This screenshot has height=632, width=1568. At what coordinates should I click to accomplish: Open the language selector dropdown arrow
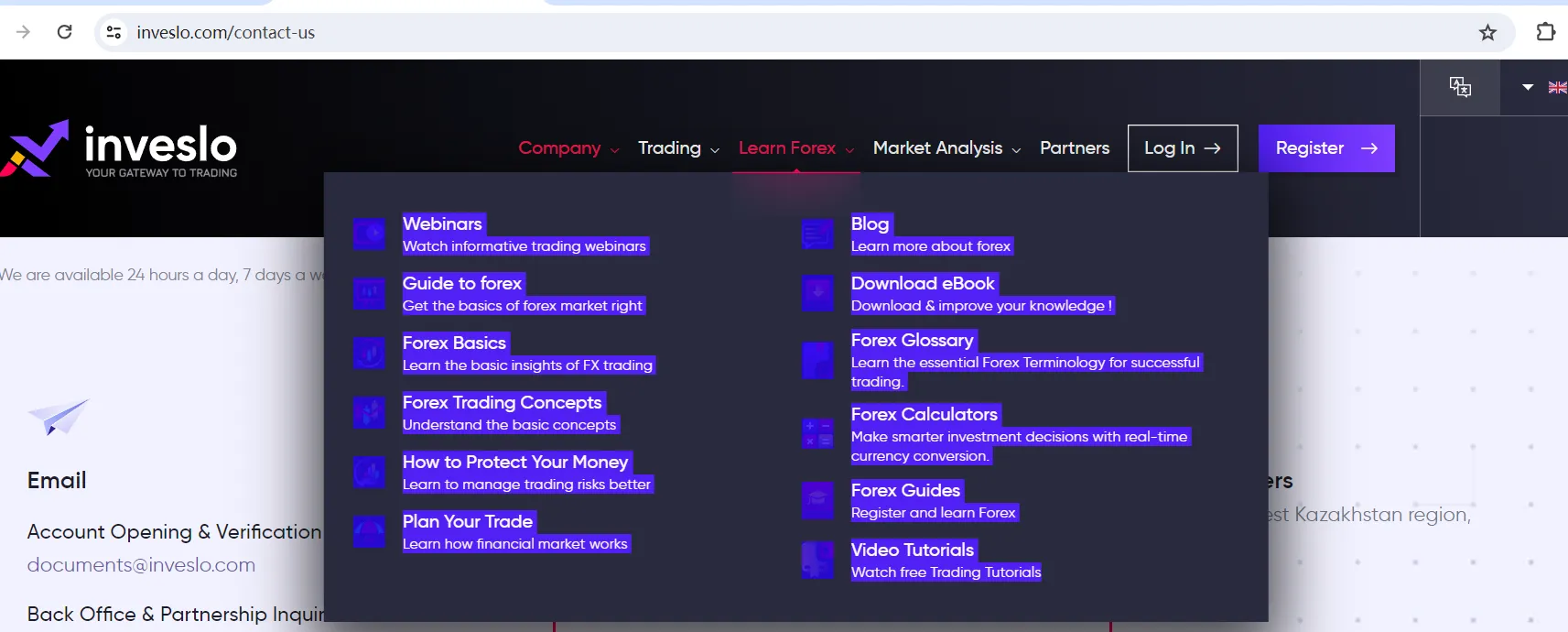[1528, 87]
